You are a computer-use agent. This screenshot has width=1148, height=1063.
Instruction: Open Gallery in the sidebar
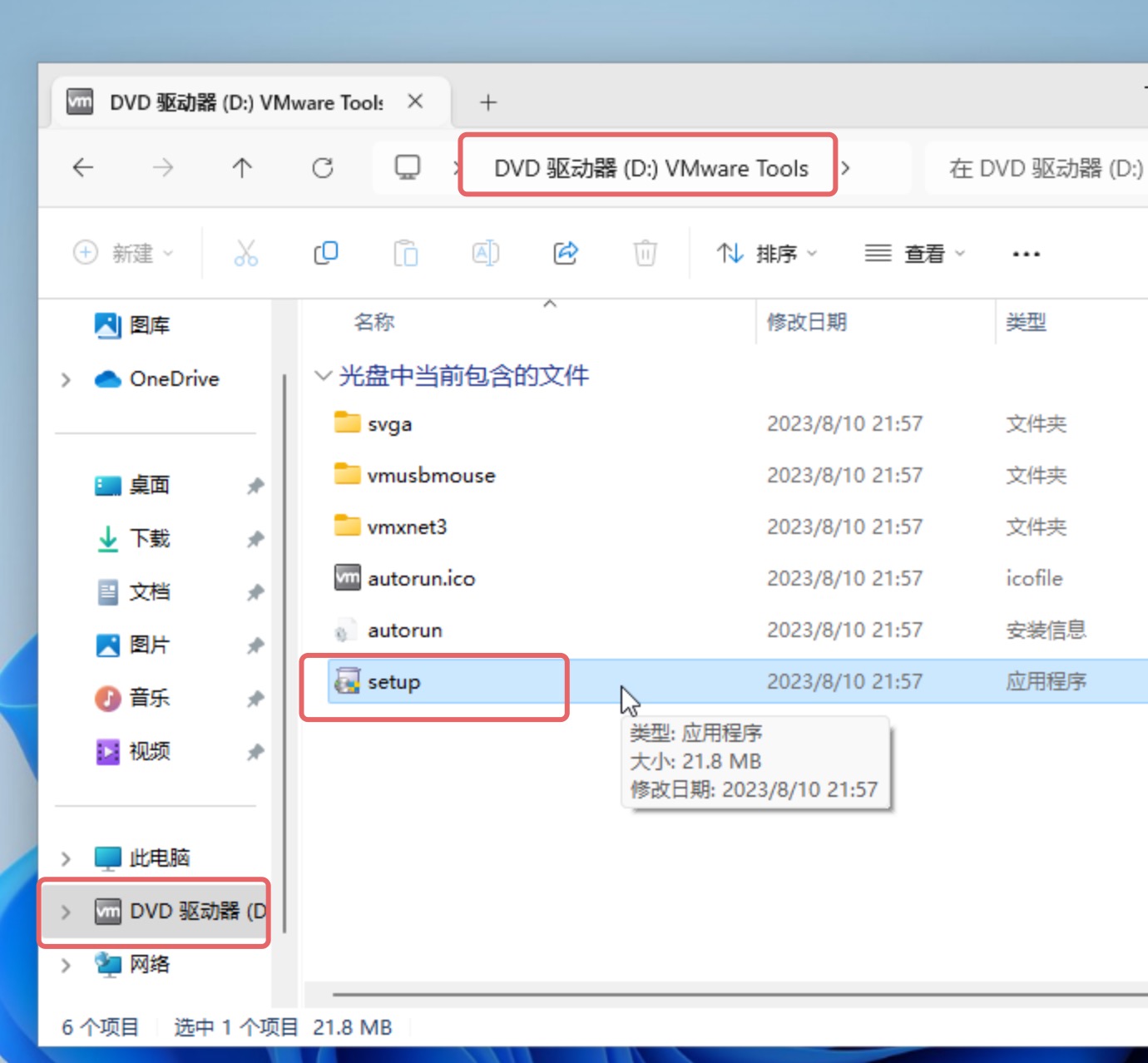pyautogui.click(x=132, y=325)
